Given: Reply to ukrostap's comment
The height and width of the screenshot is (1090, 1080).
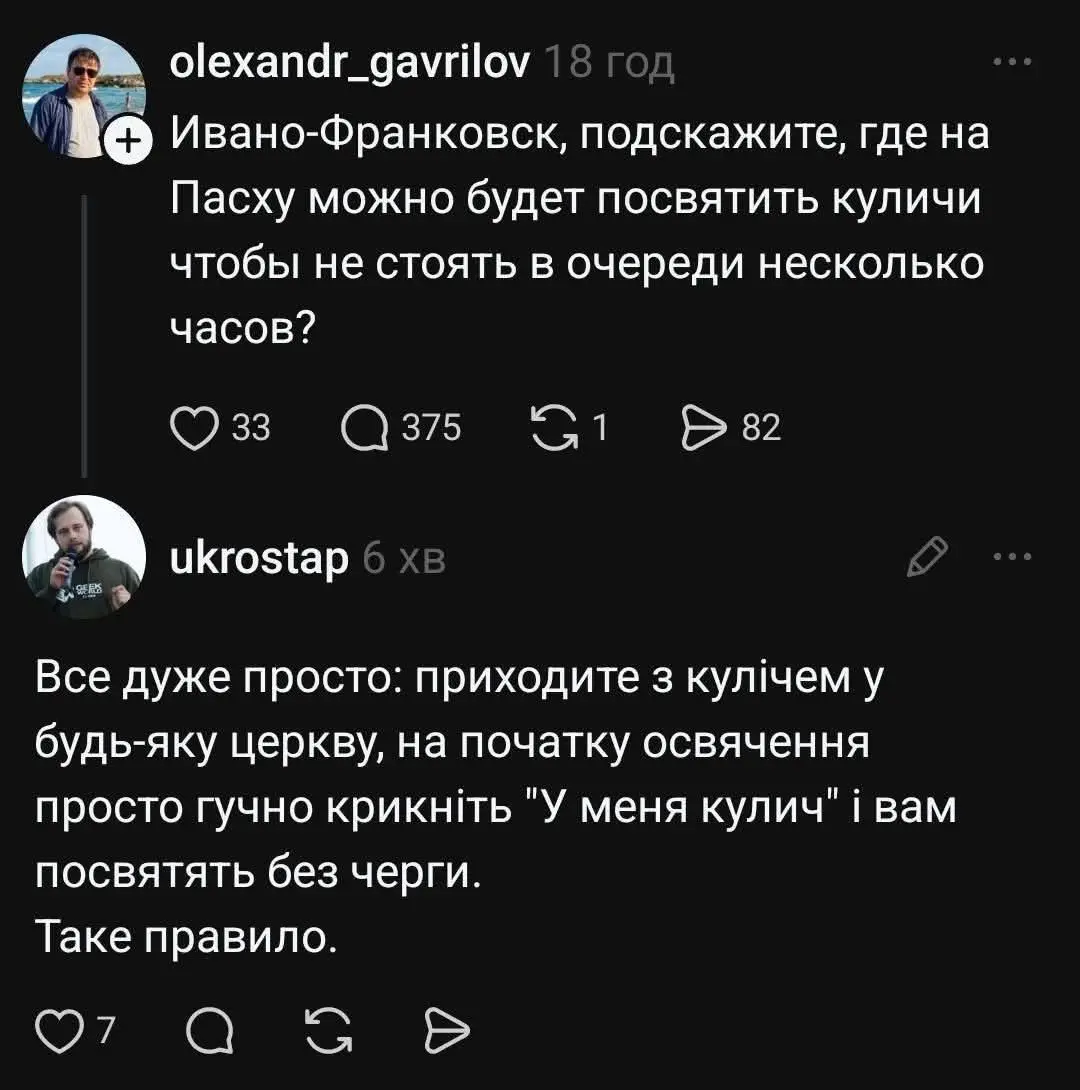Looking at the screenshot, I should tap(209, 1029).
